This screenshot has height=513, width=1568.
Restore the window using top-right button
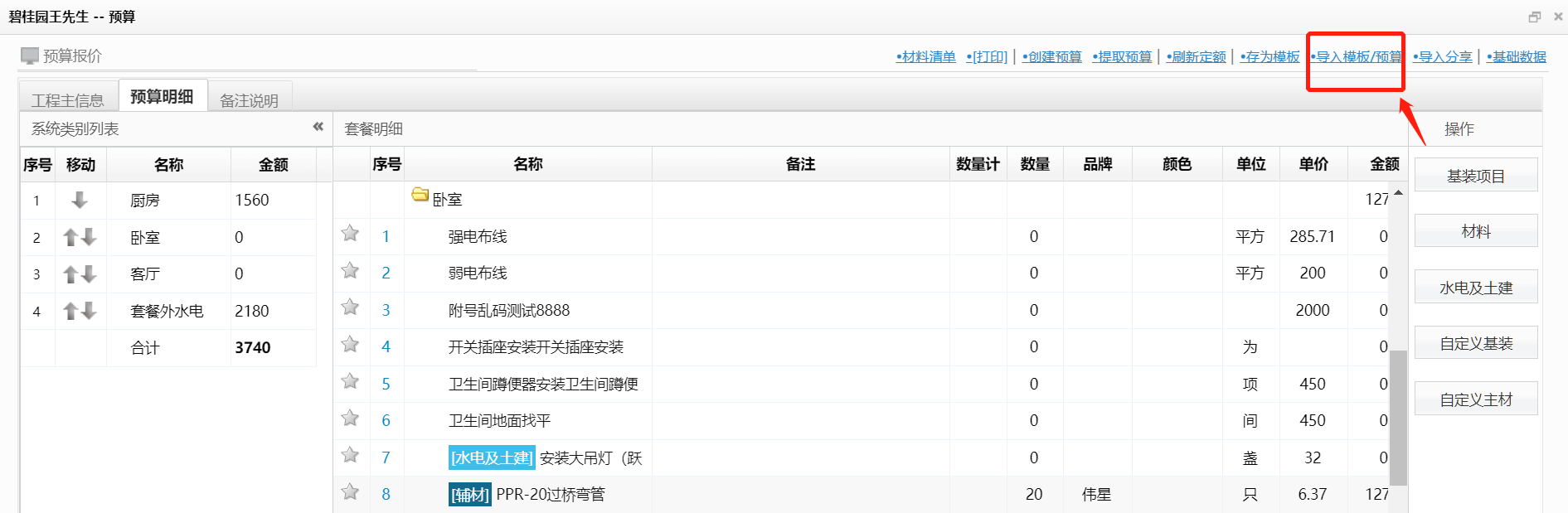[x=1535, y=17]
